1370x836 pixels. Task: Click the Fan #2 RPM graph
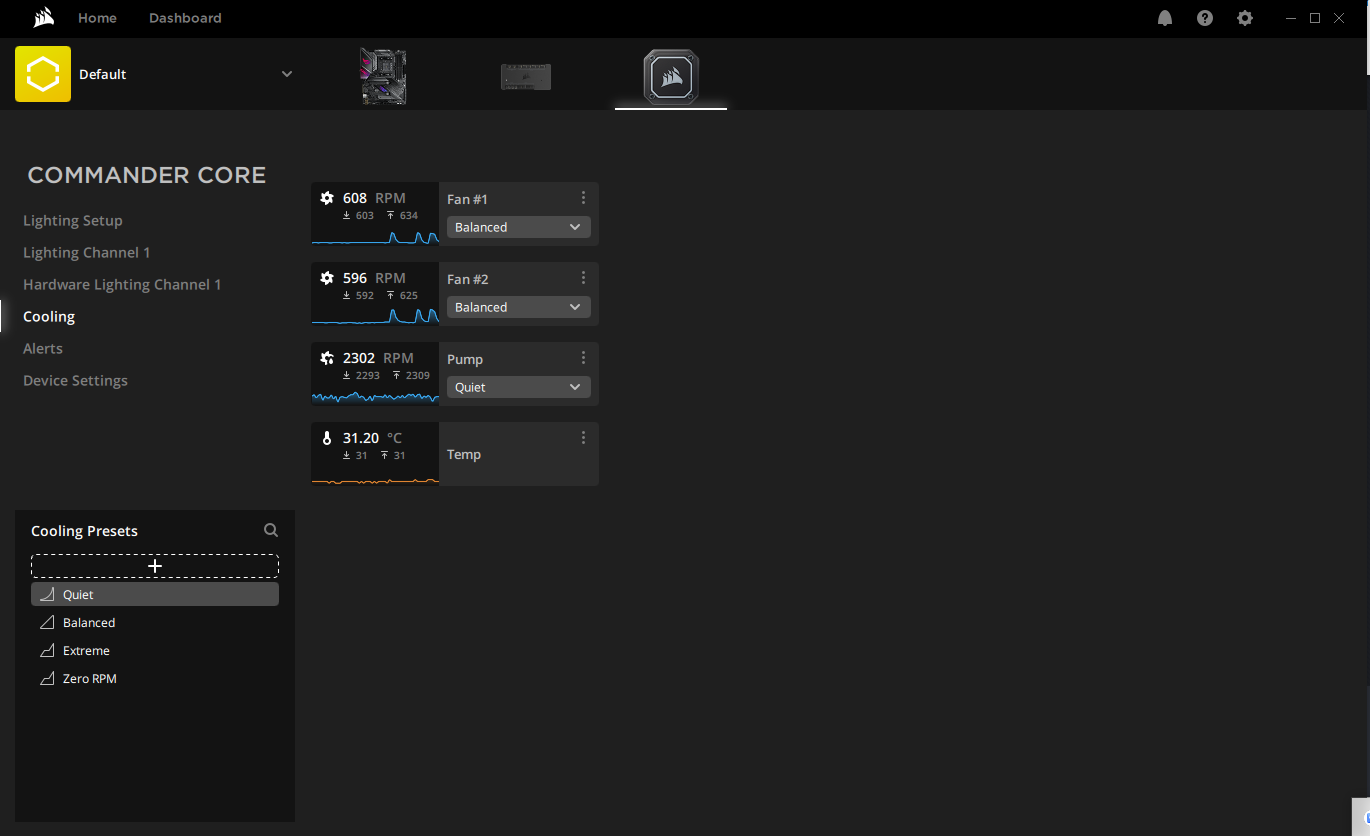tap(375, 316)
